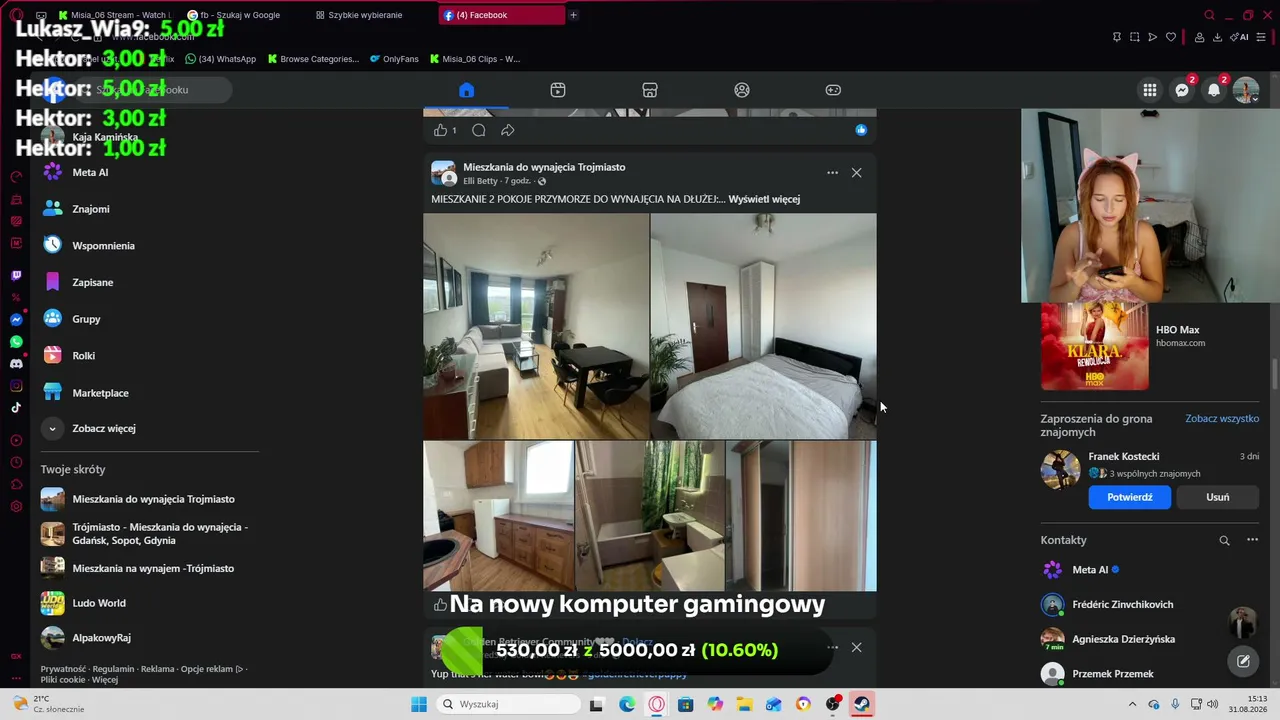The height and width of the screenshot is (720, 1280).
Task: Open the Facebook Reels video icon
Action: [x=558, y=90]
